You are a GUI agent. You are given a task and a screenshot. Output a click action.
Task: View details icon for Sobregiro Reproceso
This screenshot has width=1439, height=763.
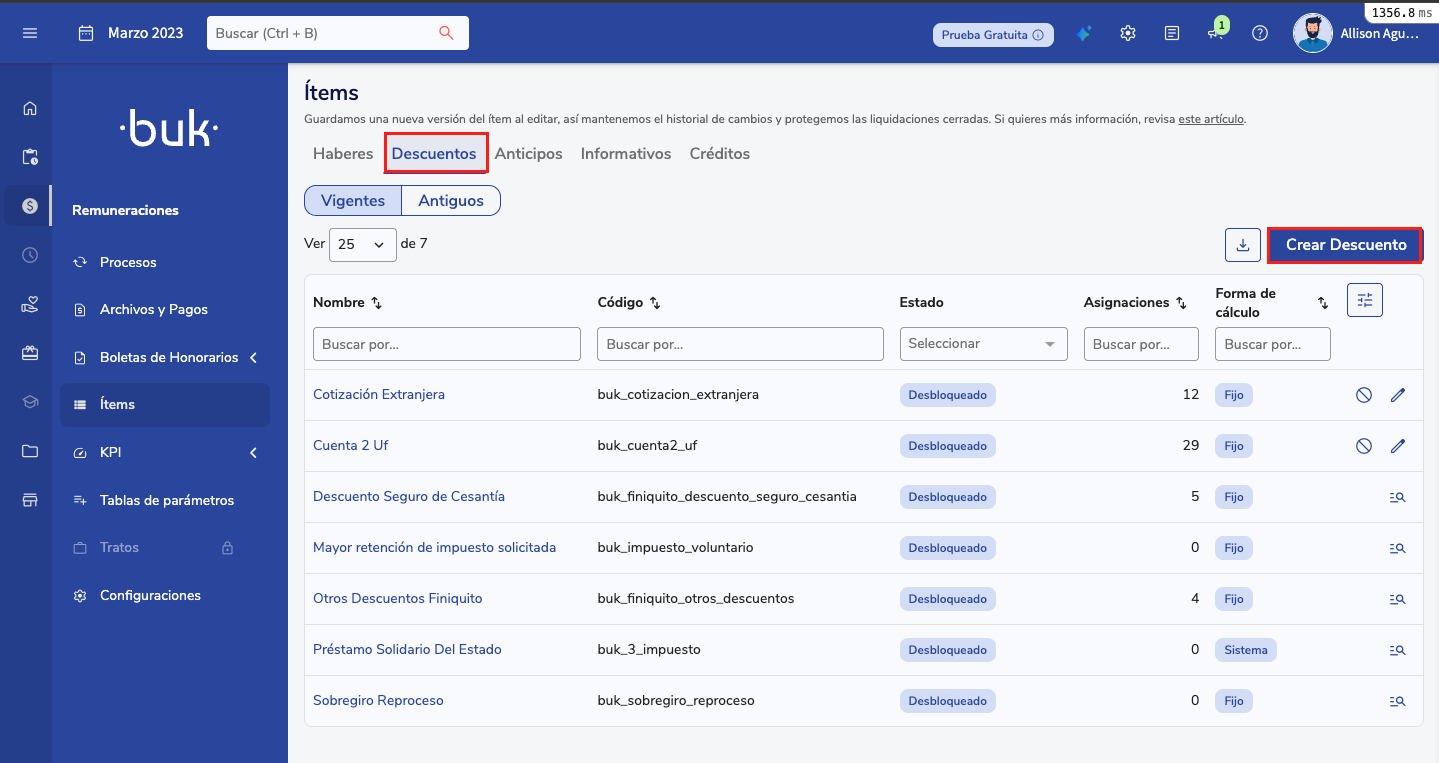point(1398,701)
